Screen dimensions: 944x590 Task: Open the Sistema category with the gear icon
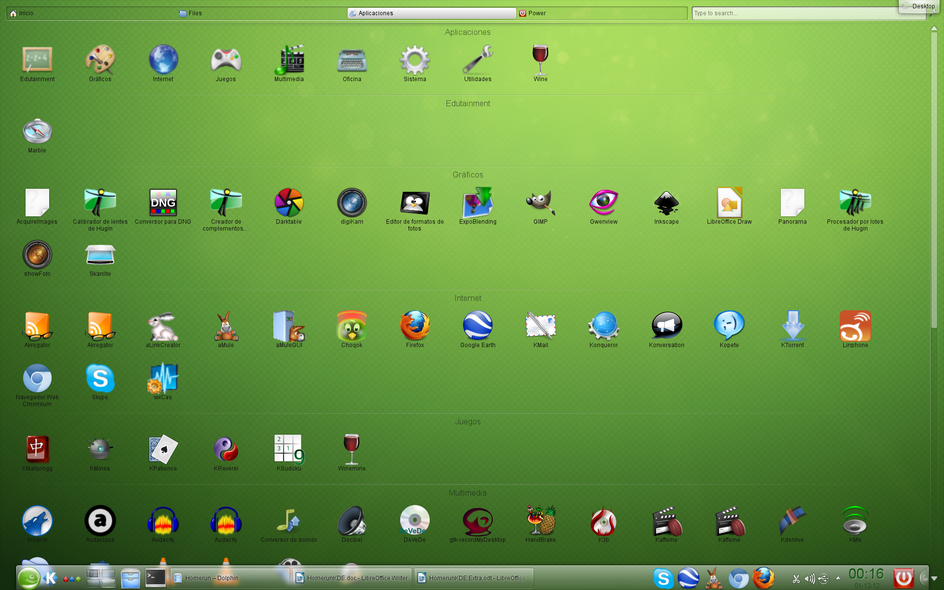tap(415, 63)
